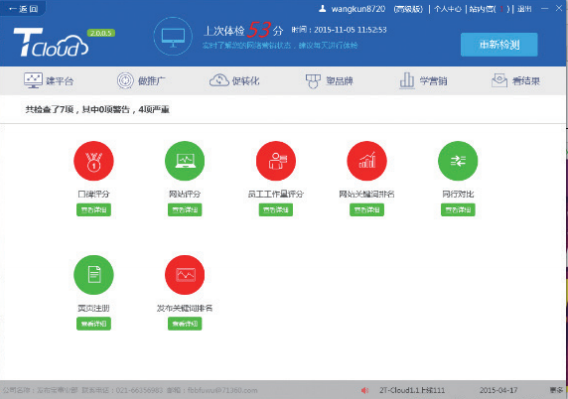This screenshot has width=568, height=399.
Task: Open the 做推广 tab
Action: tap(141, 80)
